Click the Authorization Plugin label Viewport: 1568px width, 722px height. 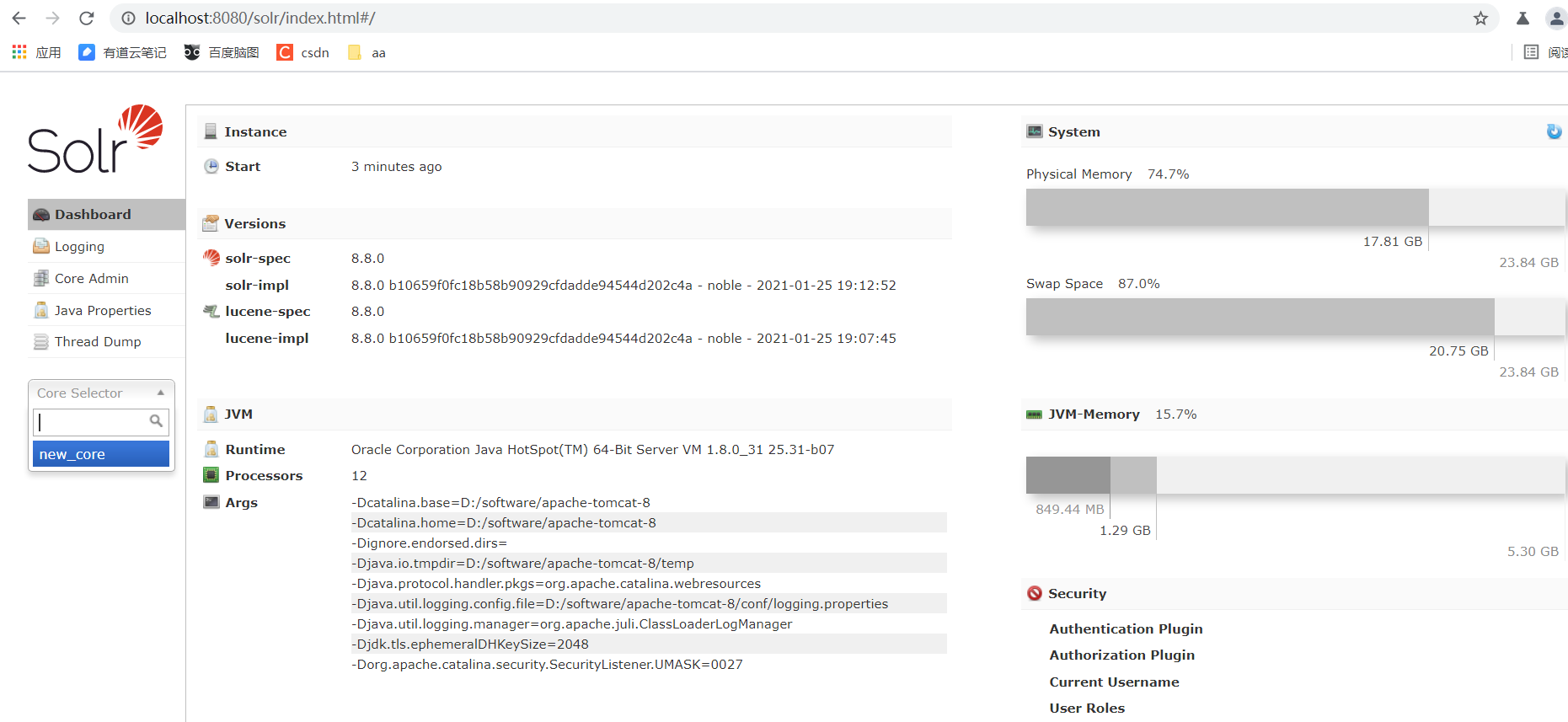tap(1121, 655)
